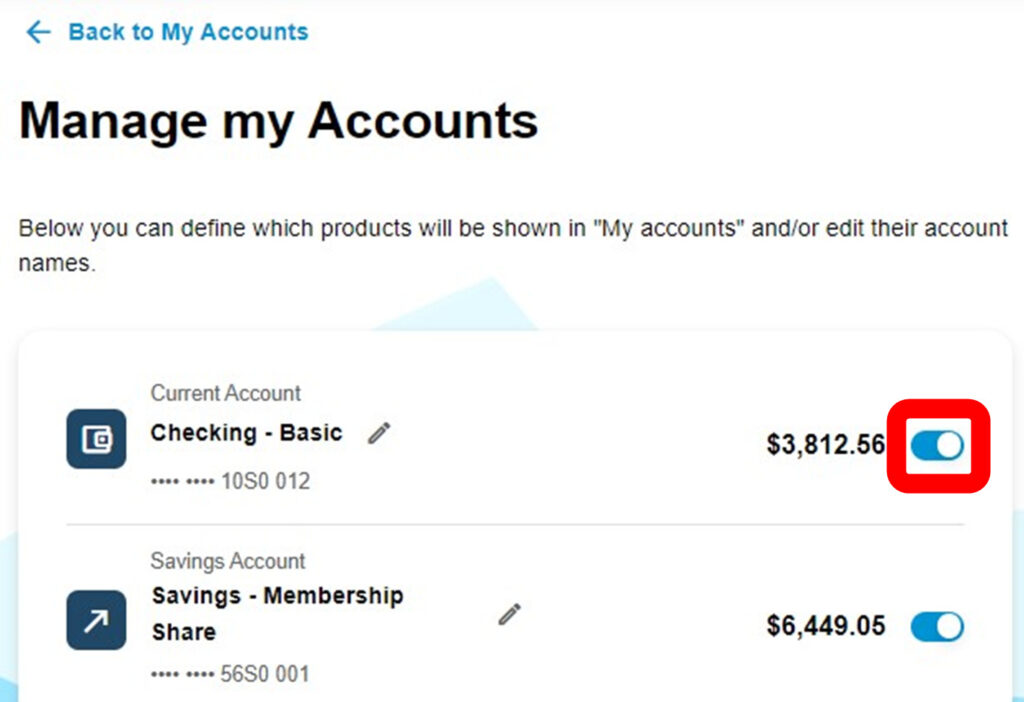Select the Savings - Membership Share title
This screenshot has height=702, width=1024.
(x=277, y=596)
